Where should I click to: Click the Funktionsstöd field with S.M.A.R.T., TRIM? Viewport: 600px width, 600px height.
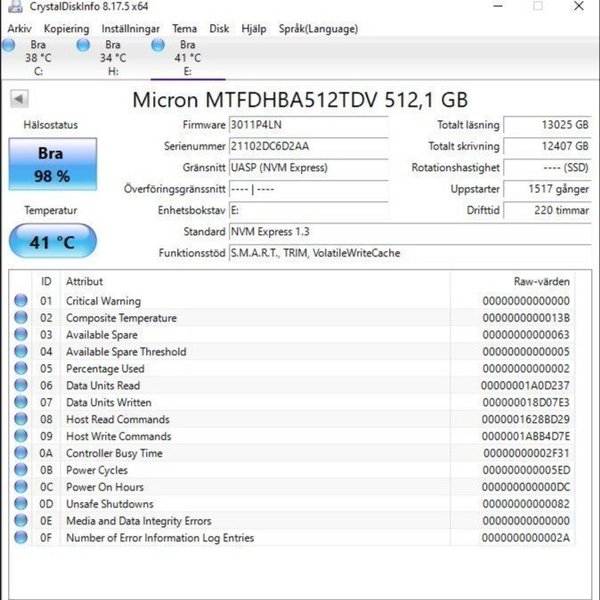pos(410,253)
